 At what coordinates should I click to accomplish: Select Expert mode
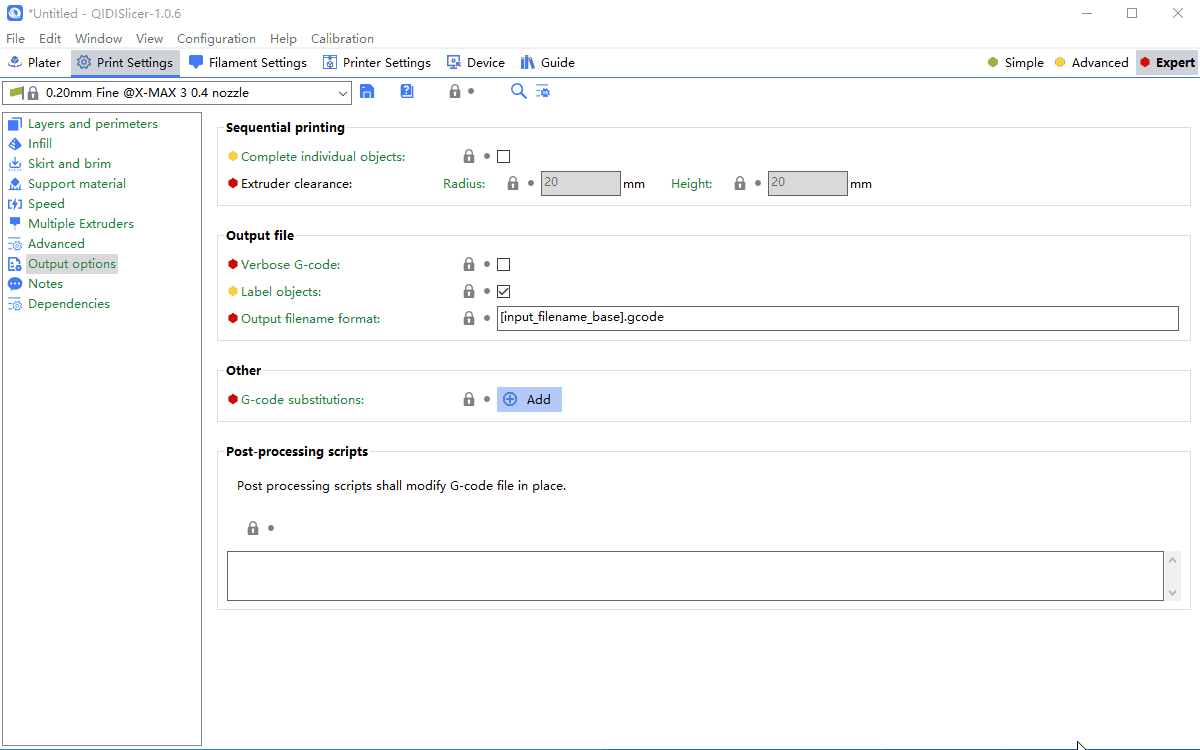[1166, 62]
